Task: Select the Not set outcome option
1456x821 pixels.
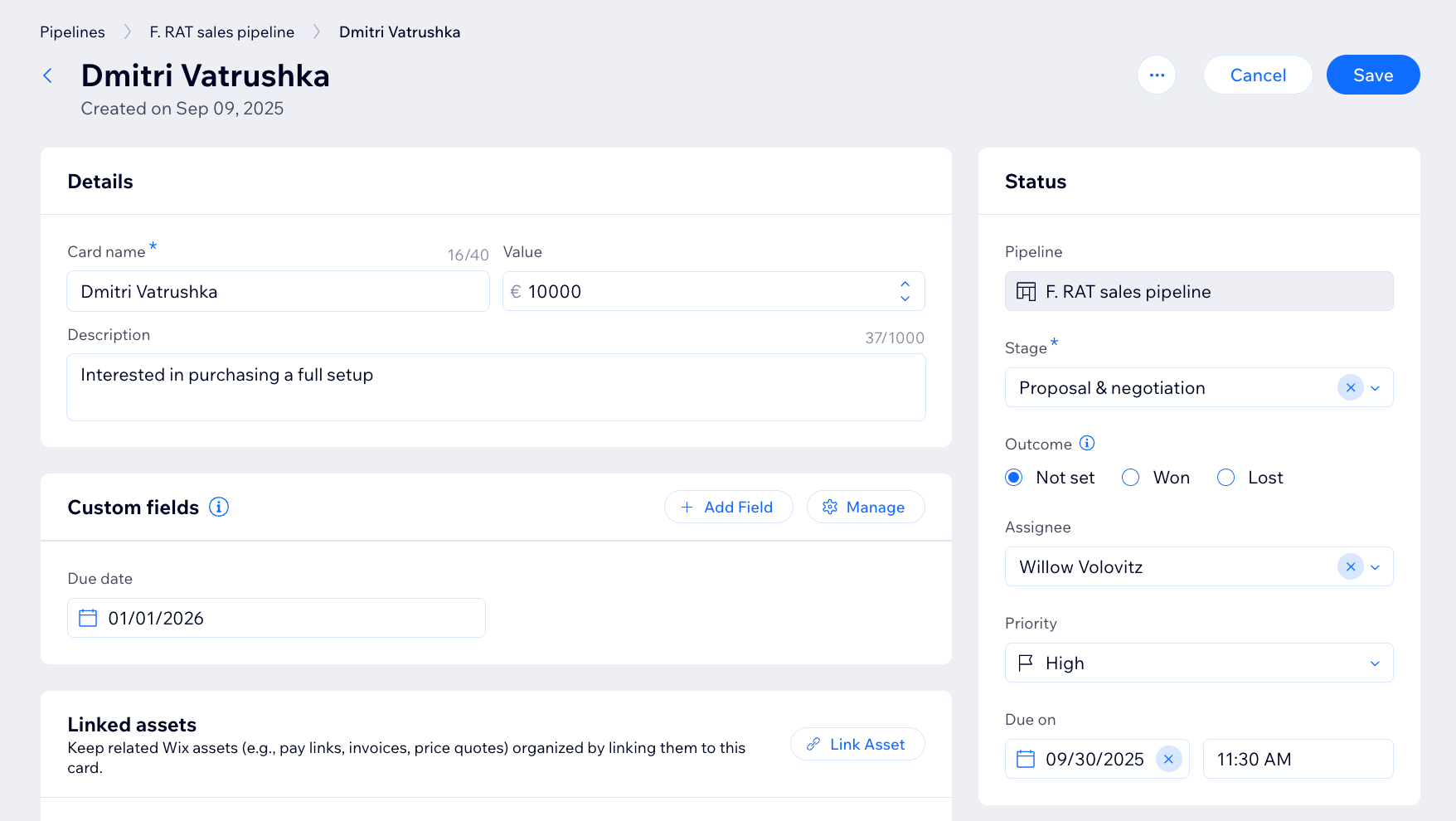Action: [x=1013, y=477]
